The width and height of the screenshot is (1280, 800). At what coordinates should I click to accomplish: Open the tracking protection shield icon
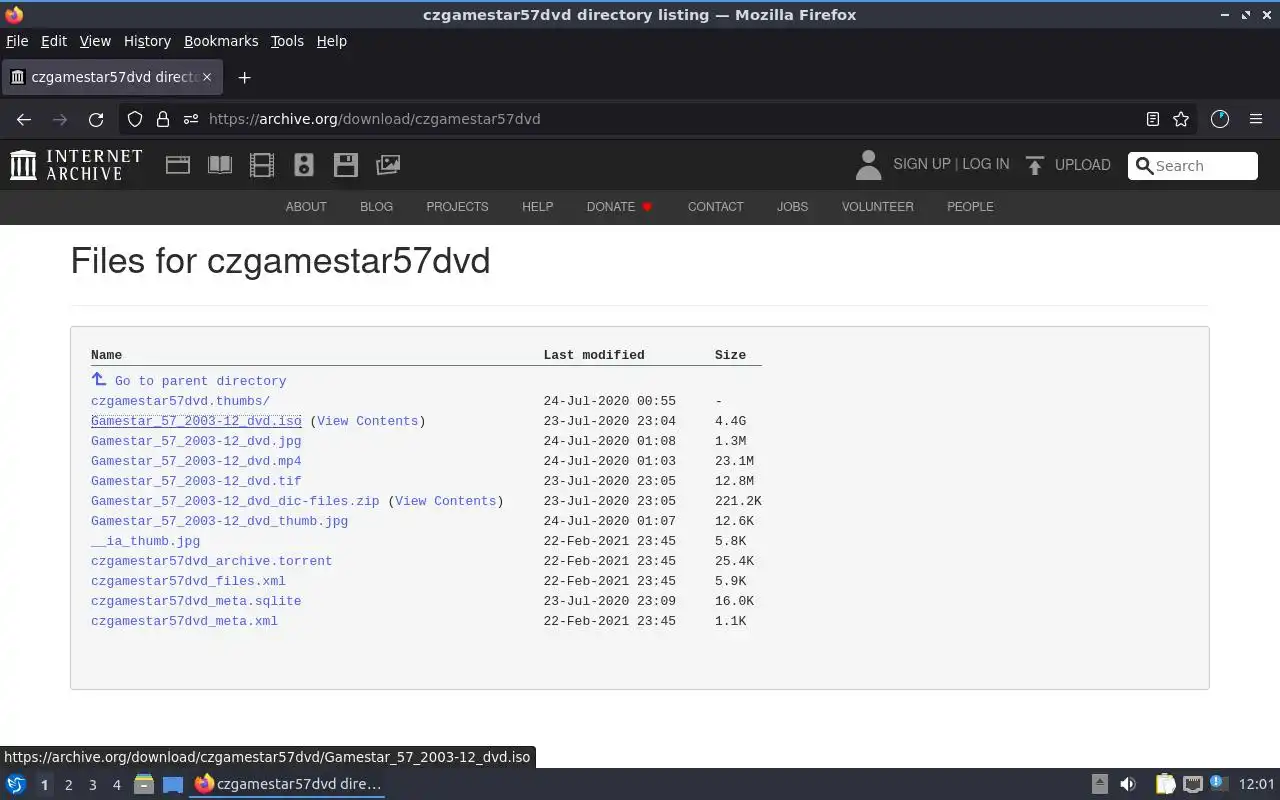[x=135, y=119]
